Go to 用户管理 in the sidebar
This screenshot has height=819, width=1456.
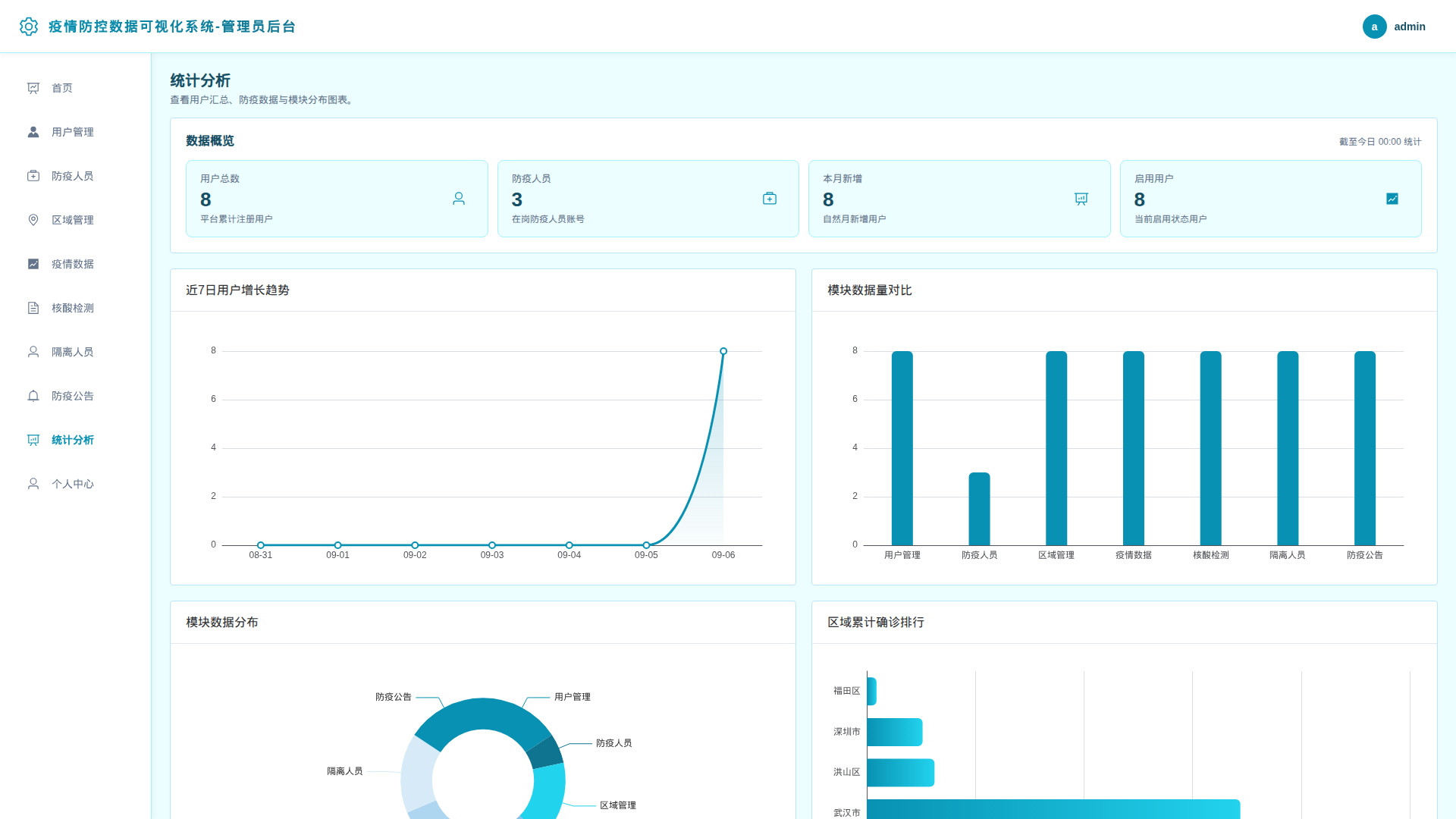click(x=76, y=132)
